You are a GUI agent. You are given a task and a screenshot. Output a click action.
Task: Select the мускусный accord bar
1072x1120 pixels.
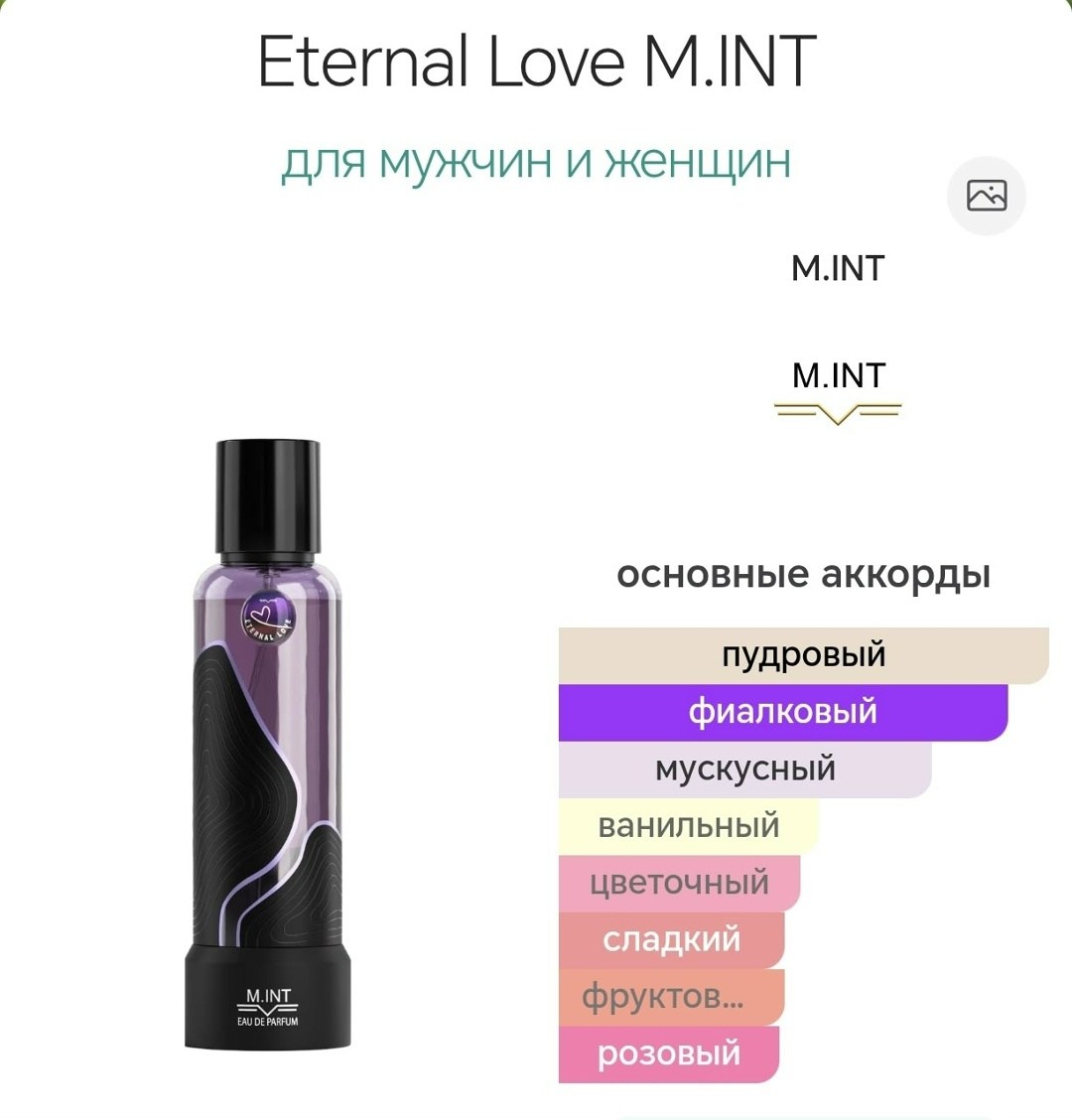[x=744, y=770]
